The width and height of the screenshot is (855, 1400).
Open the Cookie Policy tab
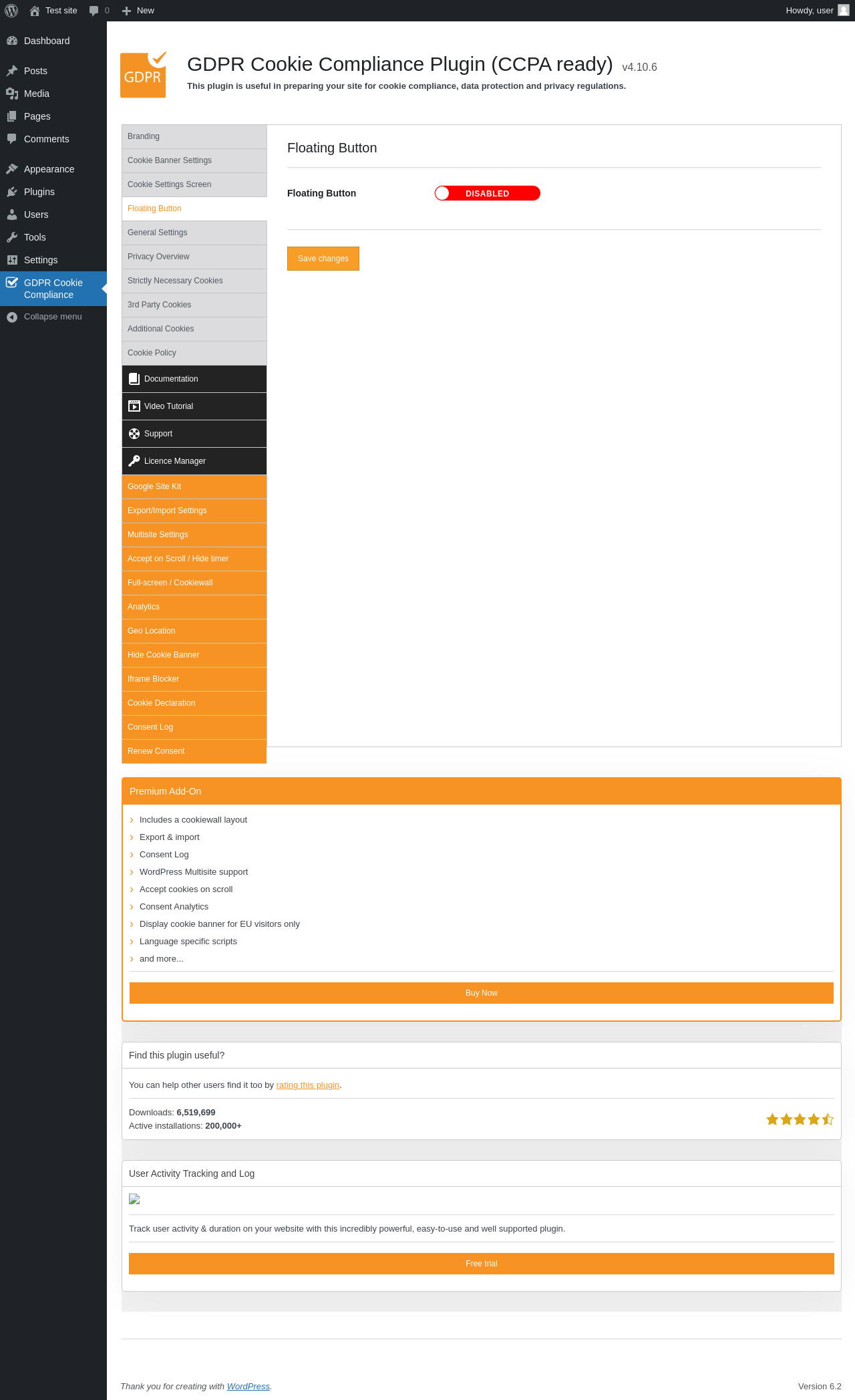(194, 353)
